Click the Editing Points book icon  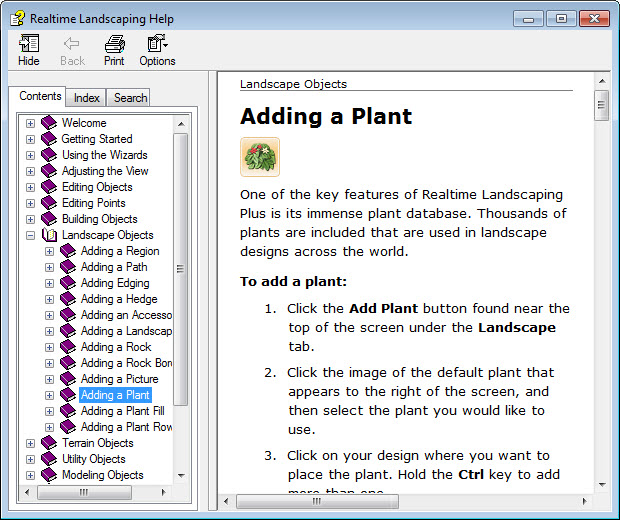(x=49, y=203)
